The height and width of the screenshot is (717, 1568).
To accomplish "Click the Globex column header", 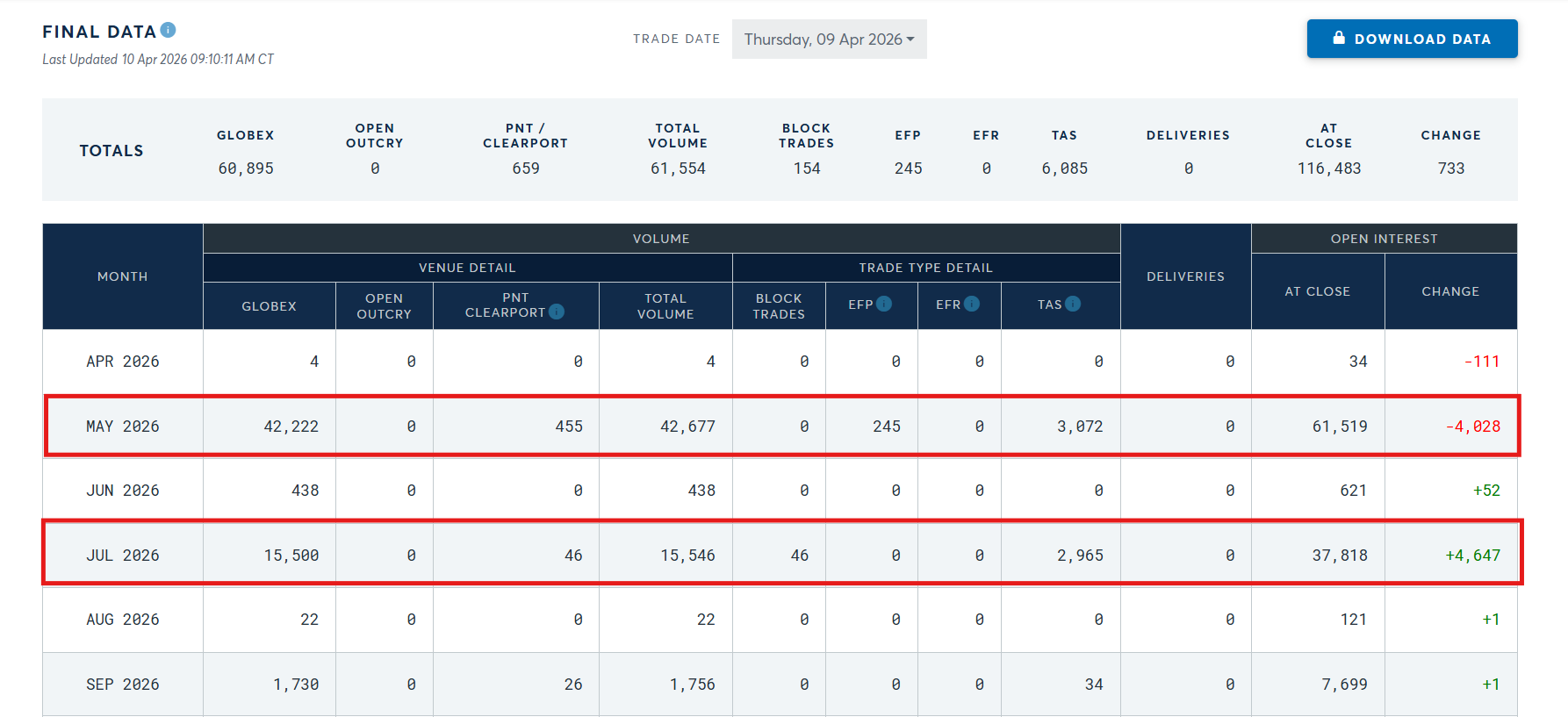I will click(269, 306).
